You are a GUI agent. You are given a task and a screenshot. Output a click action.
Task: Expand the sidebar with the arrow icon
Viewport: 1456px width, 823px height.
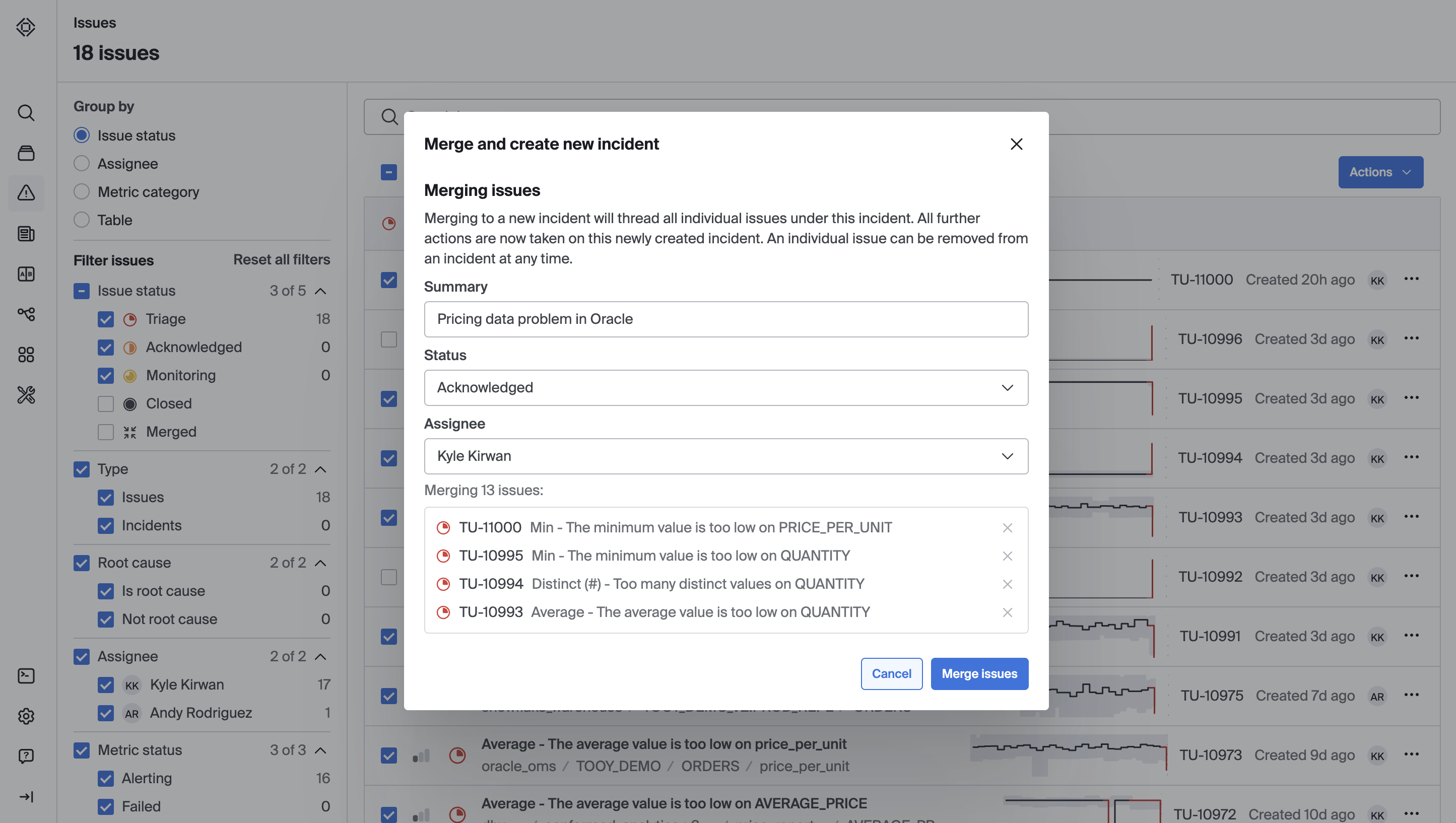pyautogui.click(x=26, y=796)
